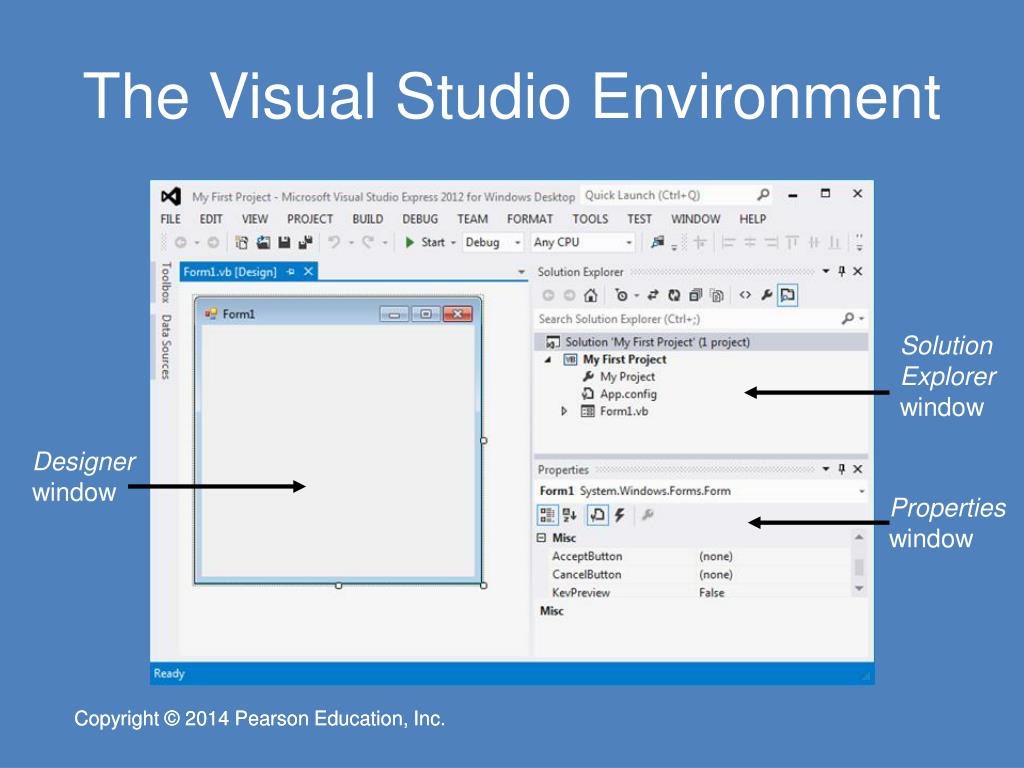This screenshot has height=768, width=1024.
Task: Click the View Code icon in Solution Explorer
Action: (745, 295)
